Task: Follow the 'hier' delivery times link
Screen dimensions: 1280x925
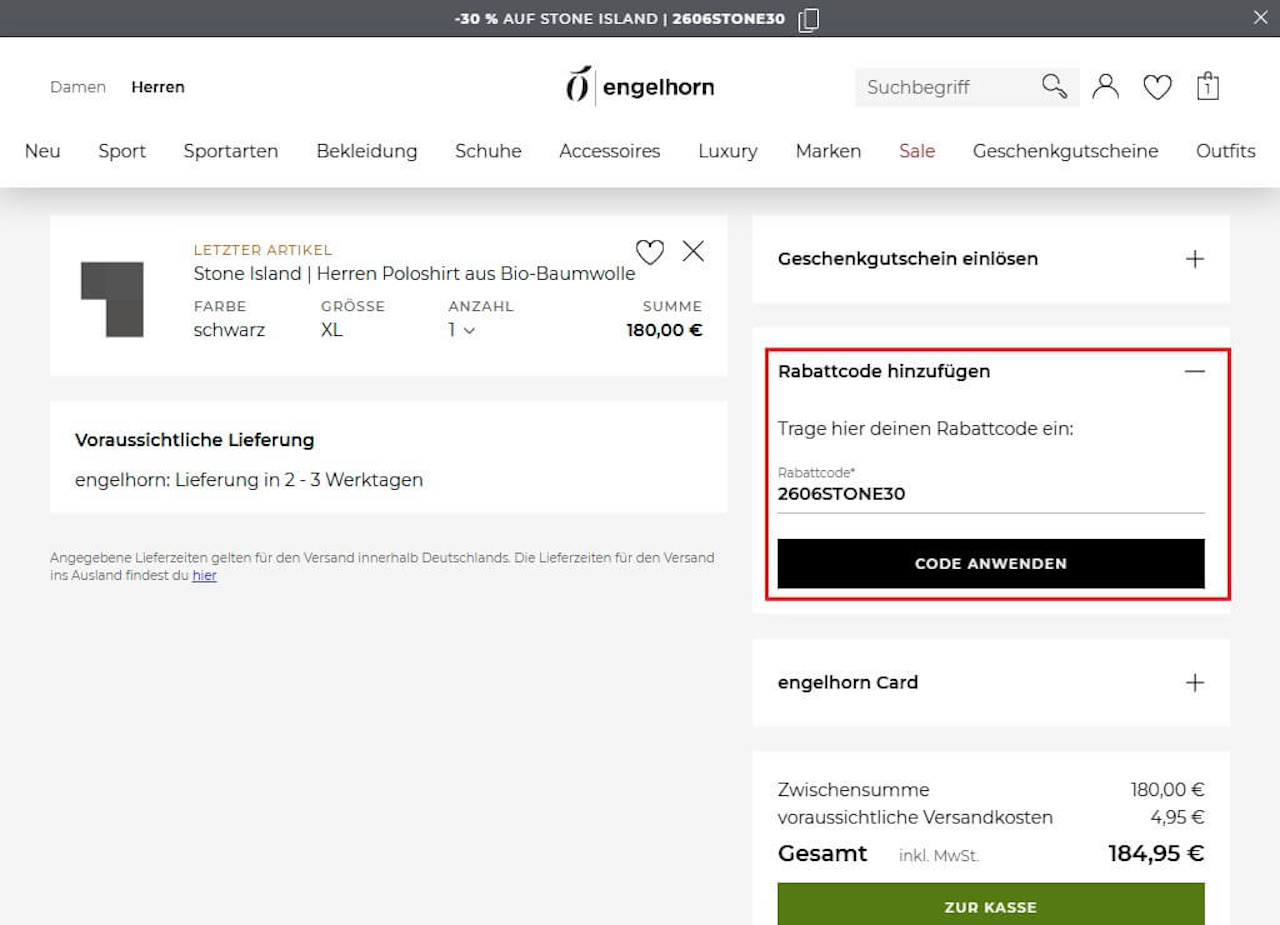Action: (204, 576)
